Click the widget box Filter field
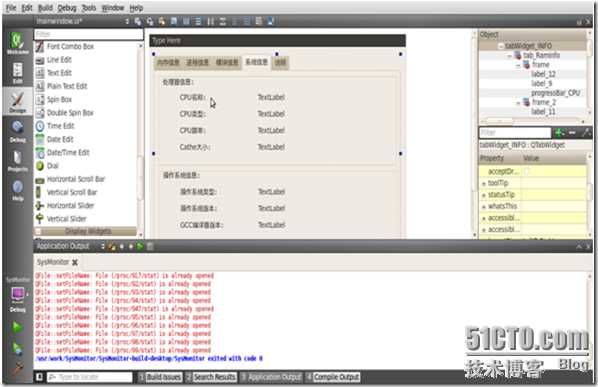598x387 pixels. (x=88, y=34)
